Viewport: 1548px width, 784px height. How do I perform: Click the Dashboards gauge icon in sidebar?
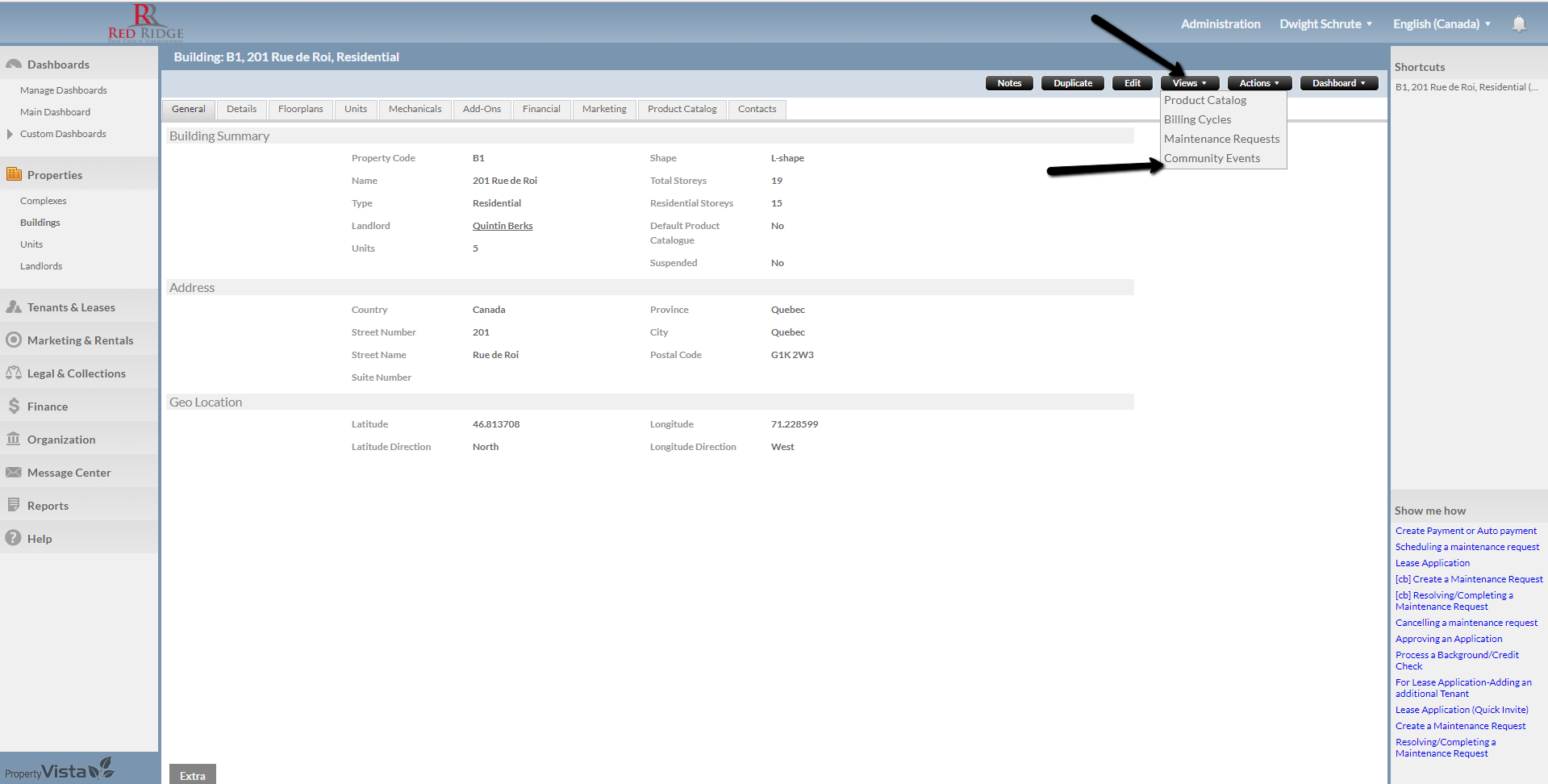pyautogui.click(x=14, y=65)
